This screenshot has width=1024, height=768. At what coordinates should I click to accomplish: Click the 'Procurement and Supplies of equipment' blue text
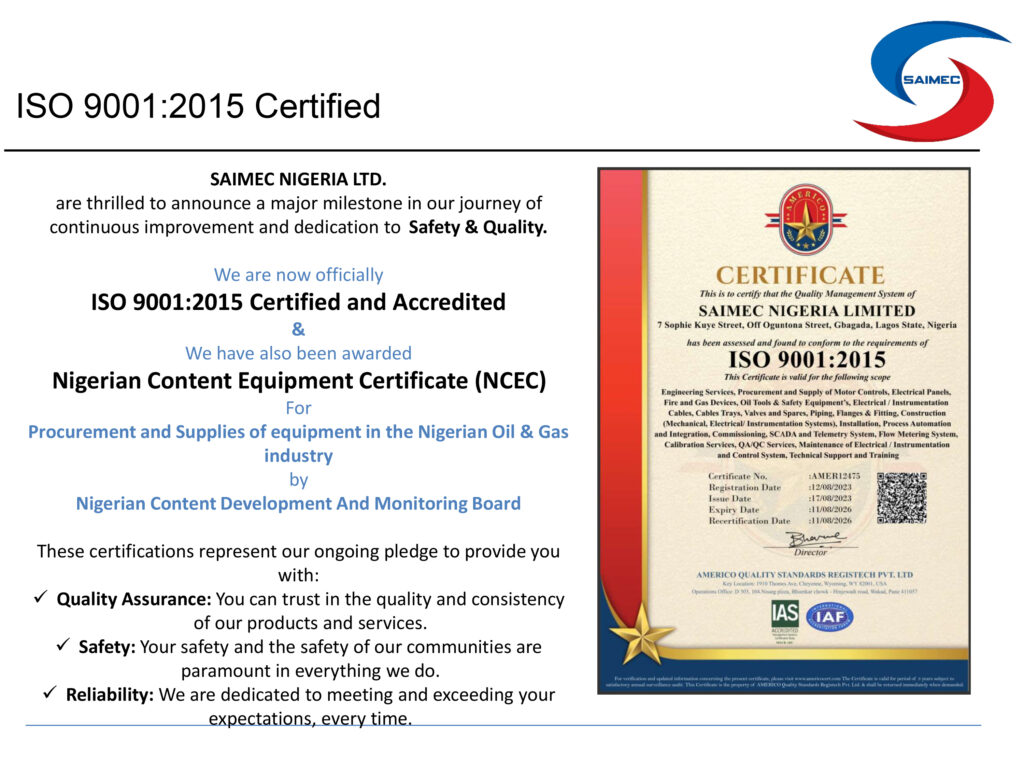click(x=298, y=432)
